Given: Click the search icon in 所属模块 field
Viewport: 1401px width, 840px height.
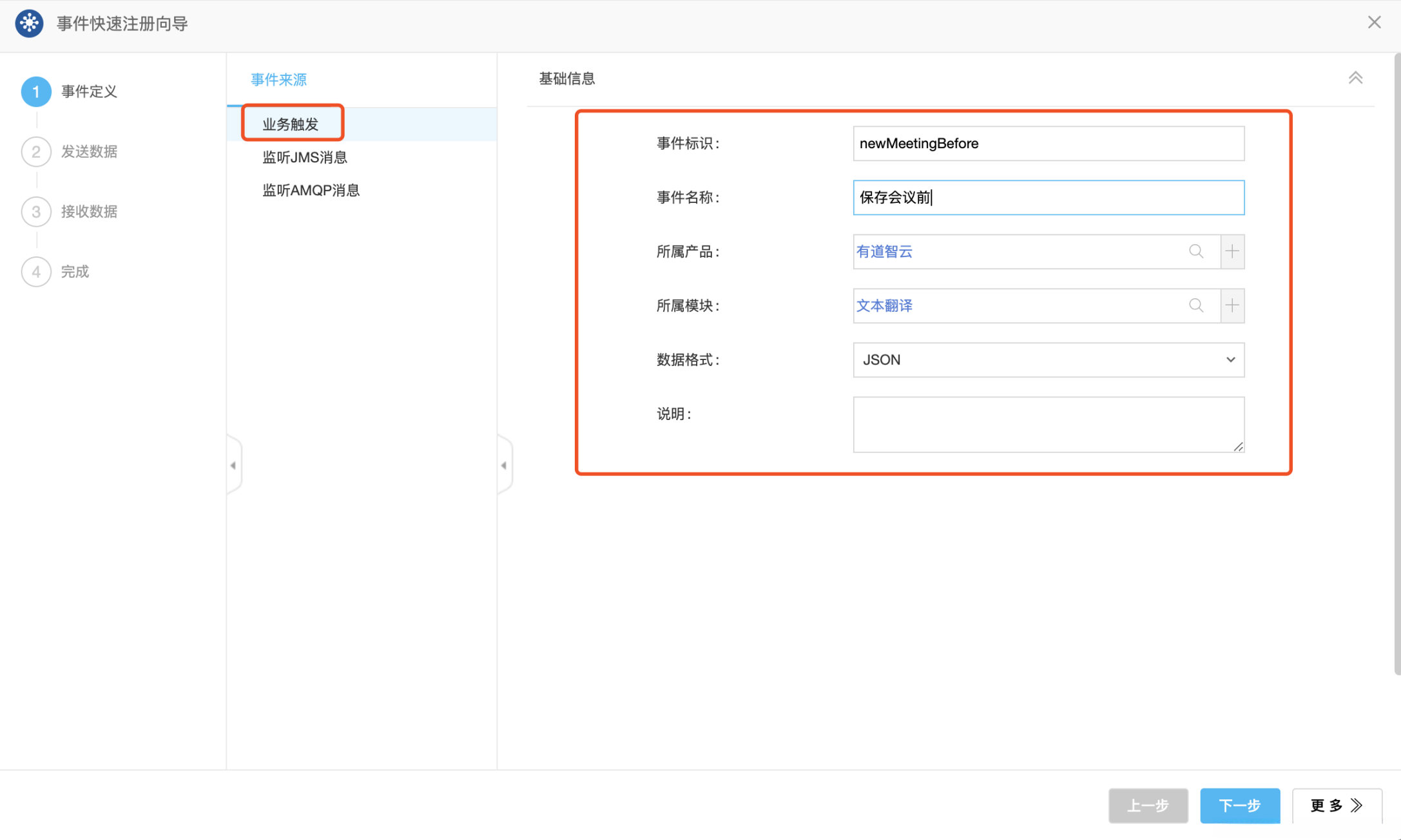Looking at the screenshot, I should pos(1196,305).
